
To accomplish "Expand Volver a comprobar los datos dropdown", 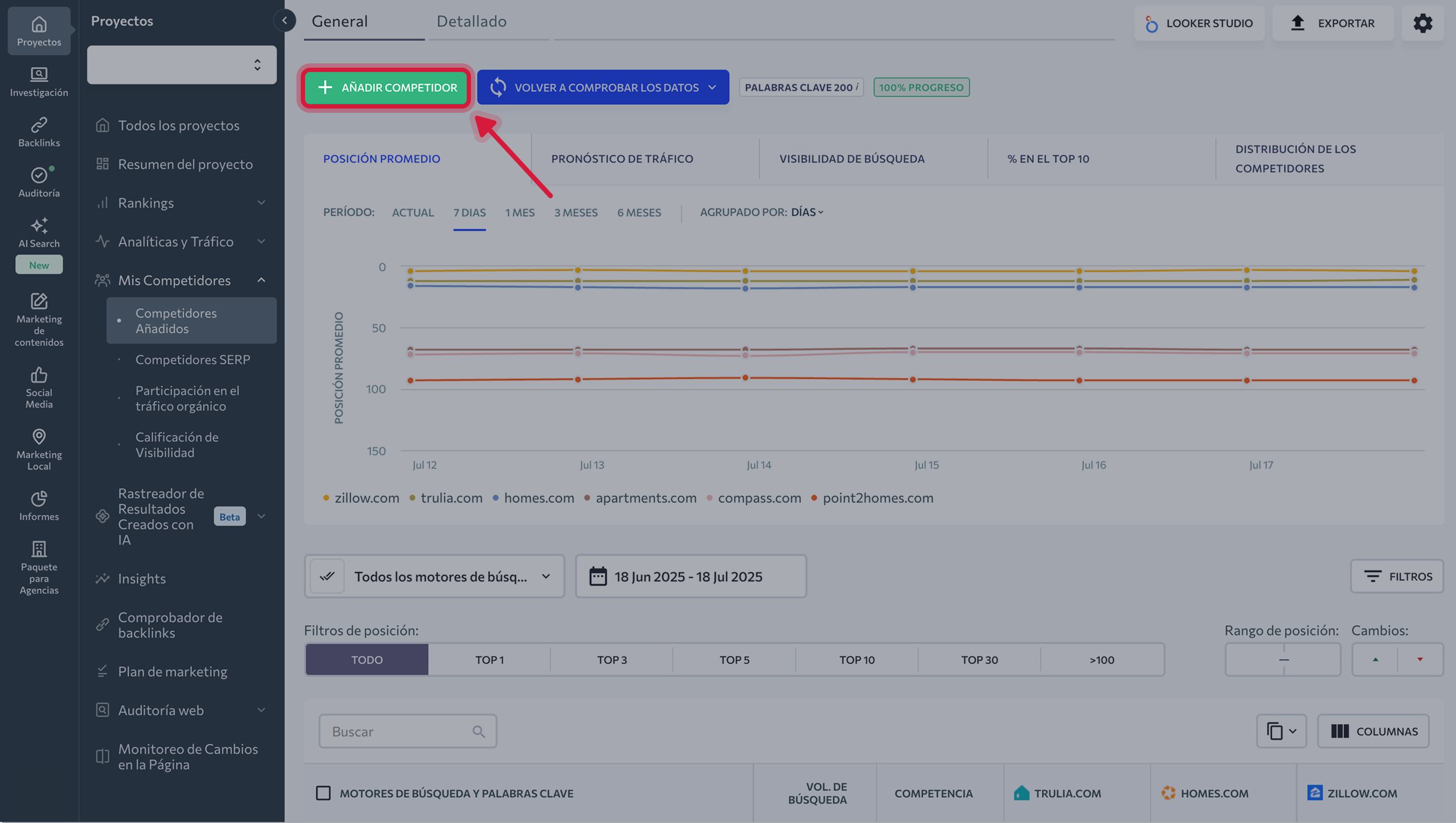I will coord(712,87).
